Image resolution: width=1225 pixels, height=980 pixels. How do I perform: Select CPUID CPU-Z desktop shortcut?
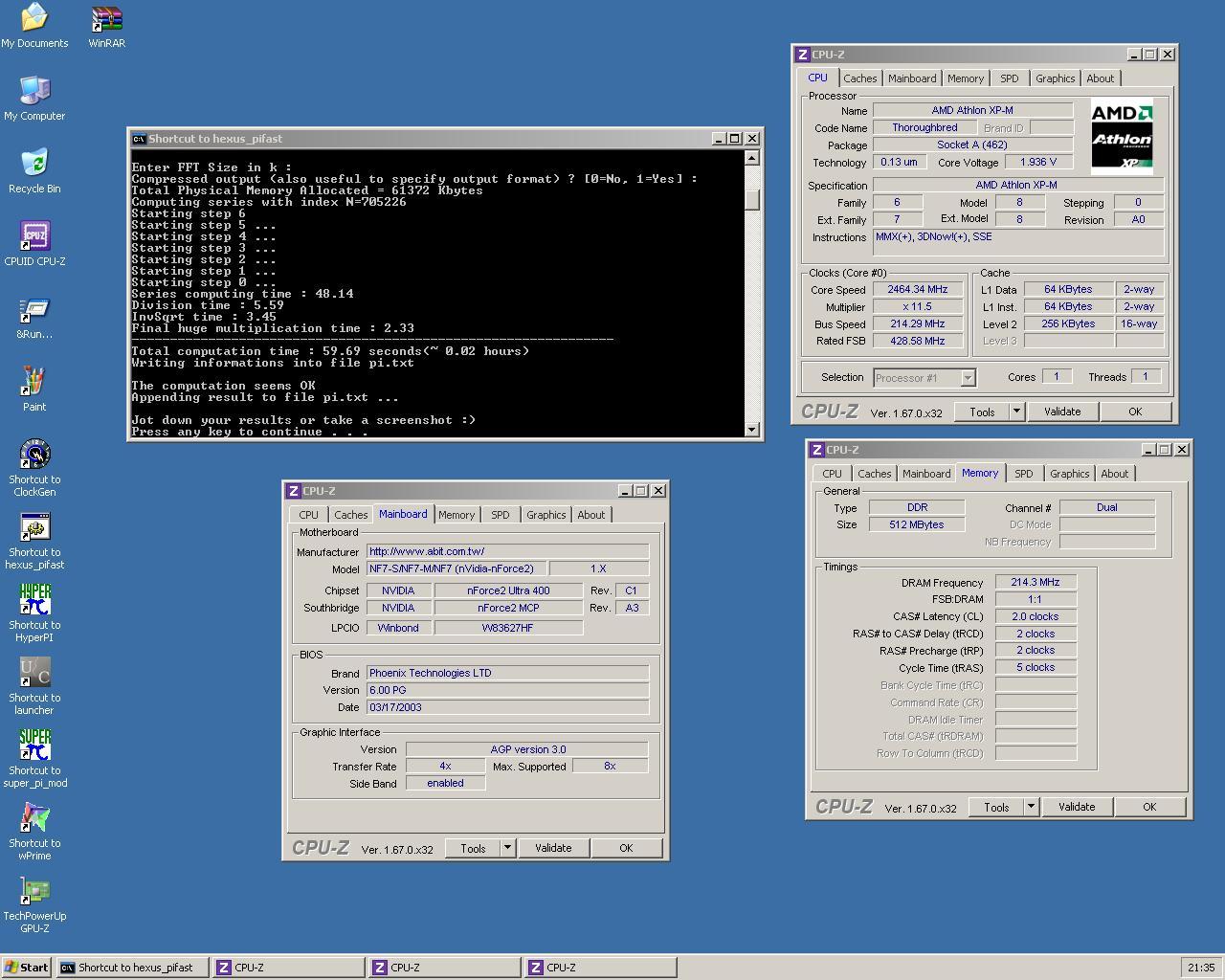[x=34, y=244]
